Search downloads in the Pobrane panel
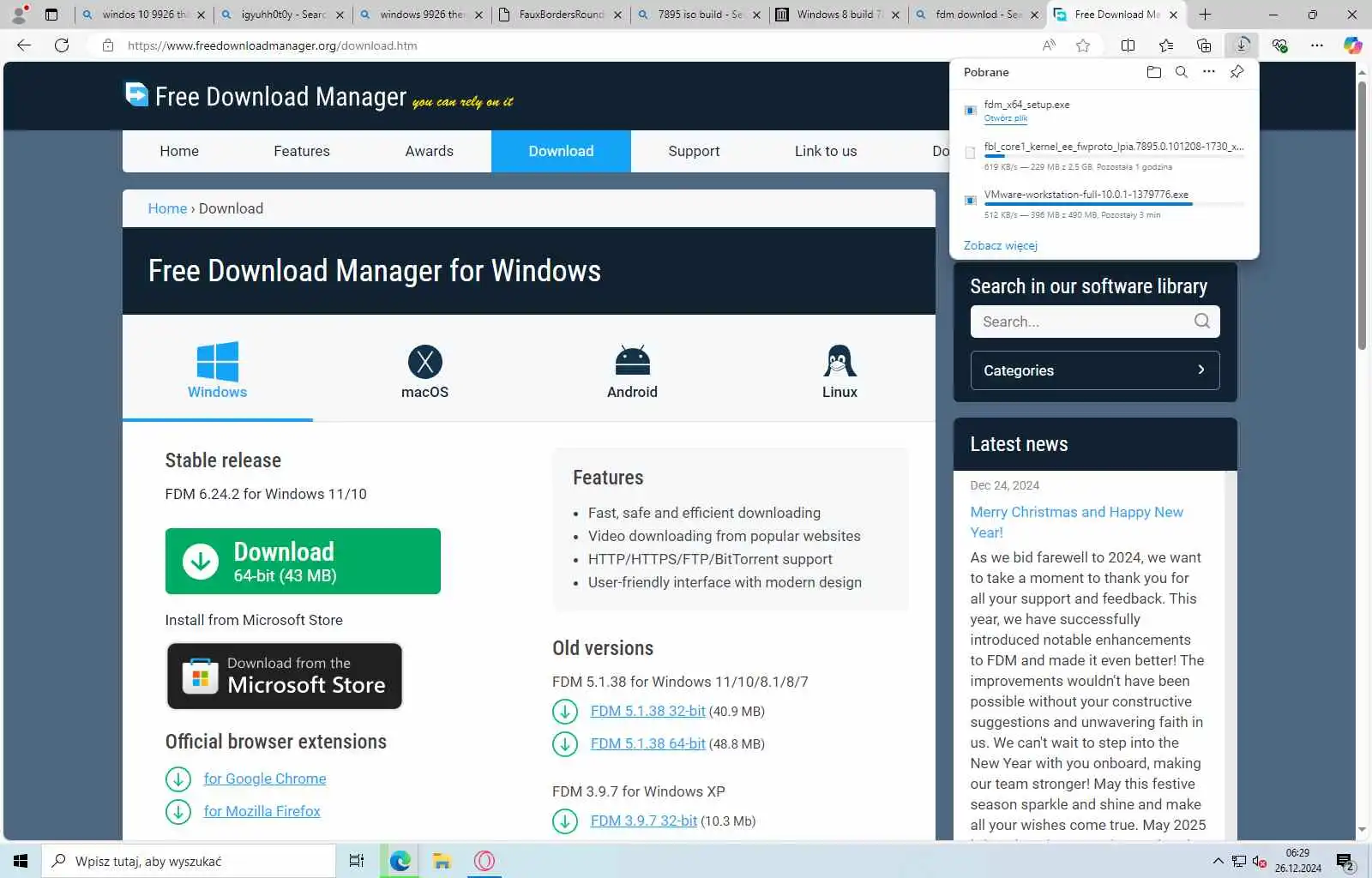 coord(1182,72)
